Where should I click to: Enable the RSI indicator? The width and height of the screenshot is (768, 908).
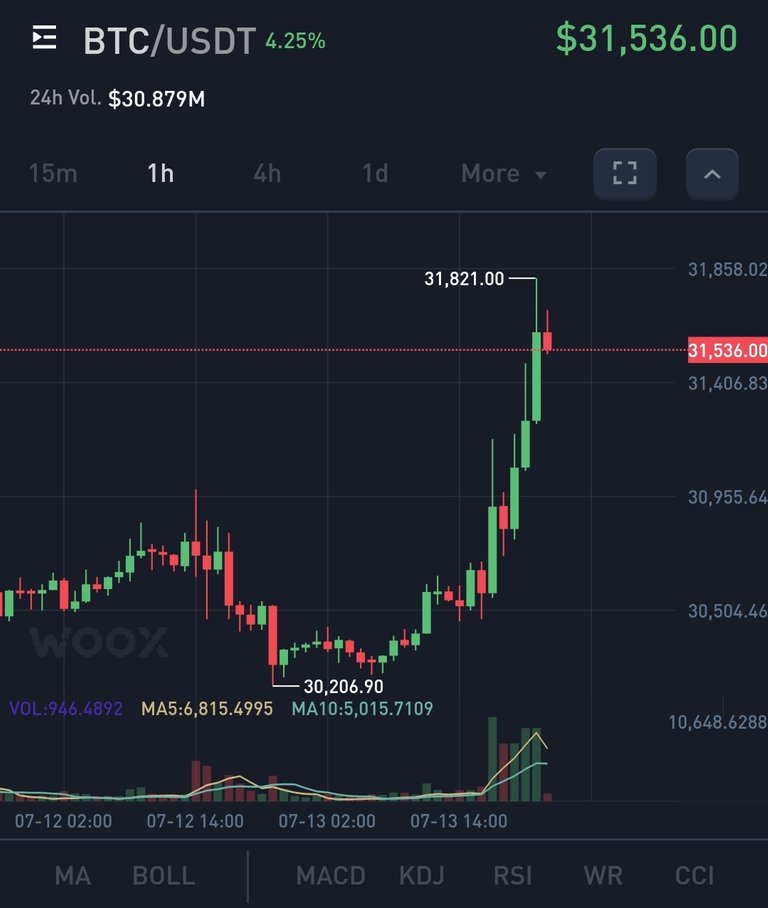513,876
